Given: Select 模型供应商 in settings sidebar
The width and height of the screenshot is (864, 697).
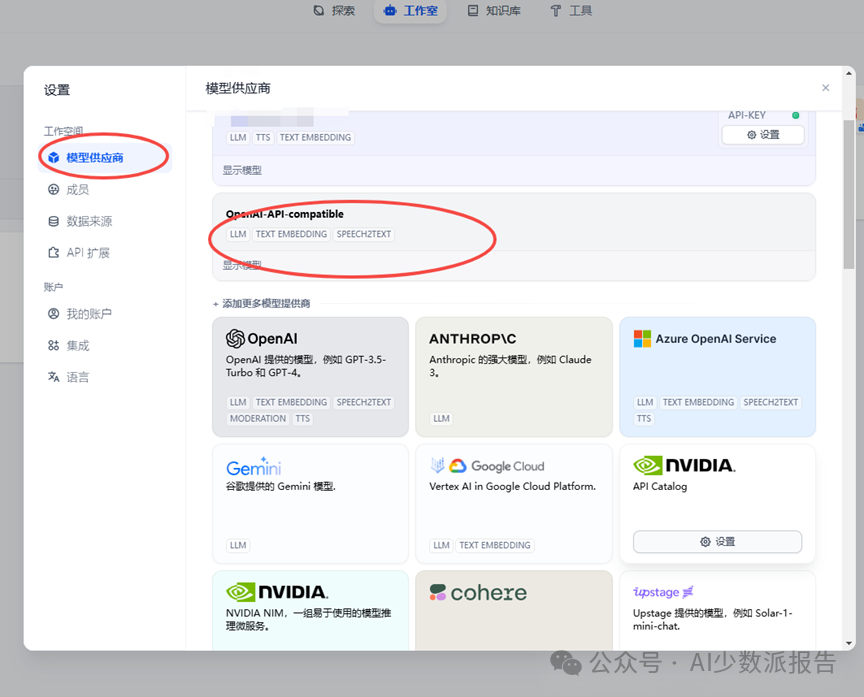Looking at the screenshot, I should point(105,158).
